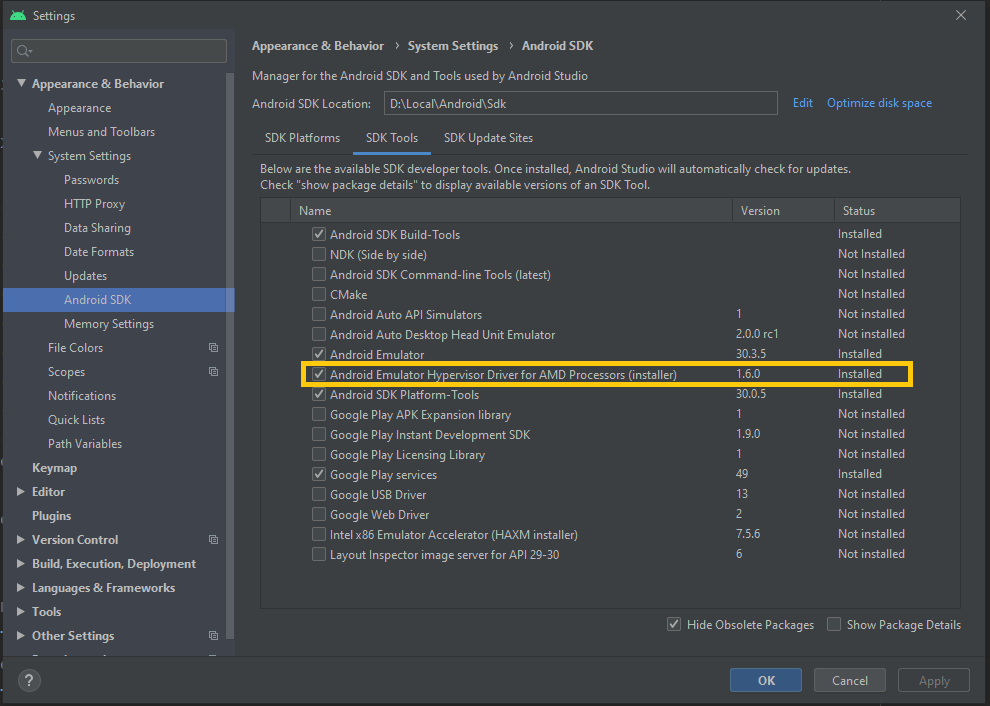Click the Version column header
The height and width of the screenshot is (706, 990).
tap(784, 210)
